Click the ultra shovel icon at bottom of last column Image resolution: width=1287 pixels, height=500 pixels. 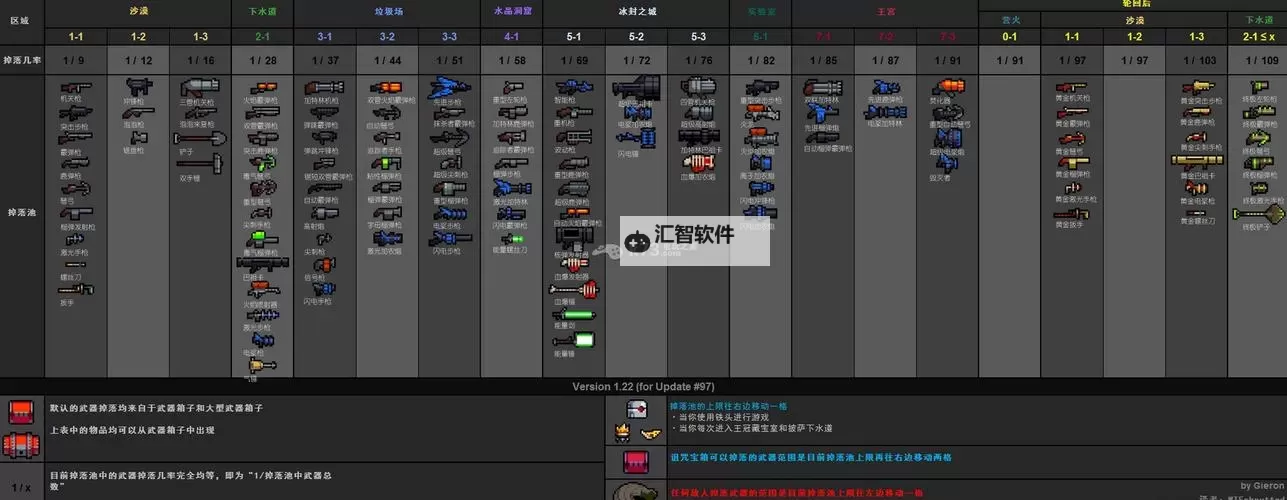pos(1258,214)
